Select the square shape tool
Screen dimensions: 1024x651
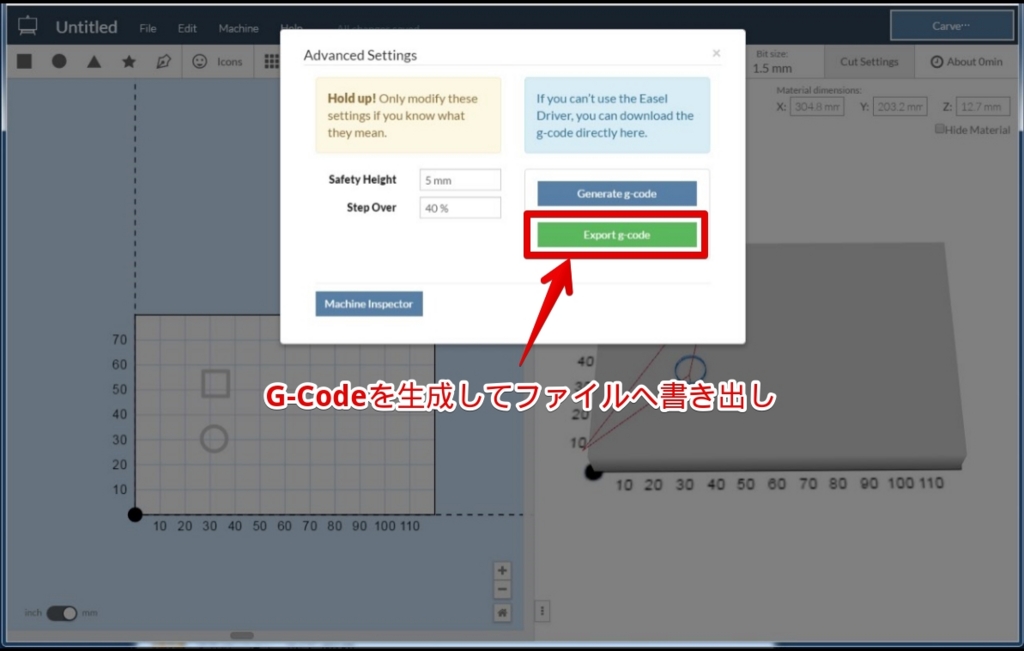pyautogui.click(x=24, y=61)
